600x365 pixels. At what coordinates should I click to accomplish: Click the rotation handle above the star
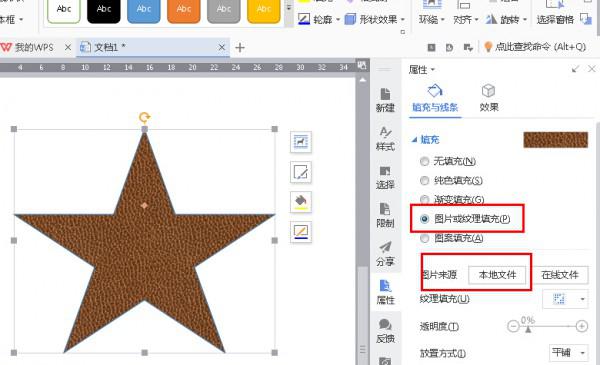[x=144, y=117]
